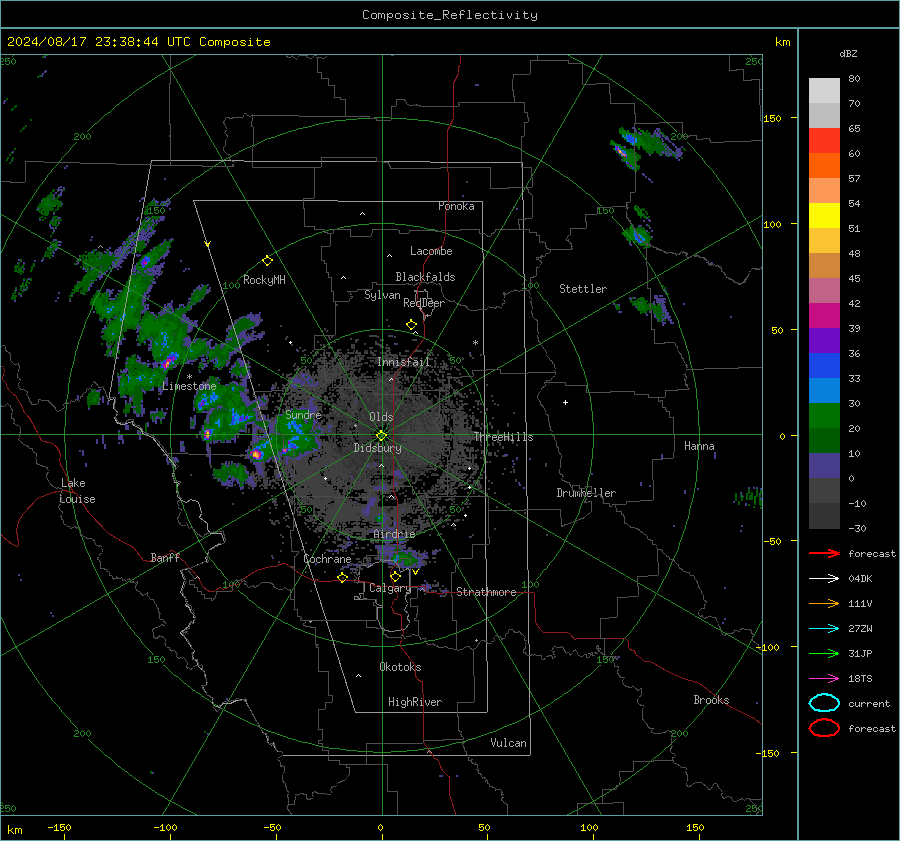The width and height of the screenshot is (900, 841).
Task: Click the dBZ heading above the color scale
Action: point(848,54)
